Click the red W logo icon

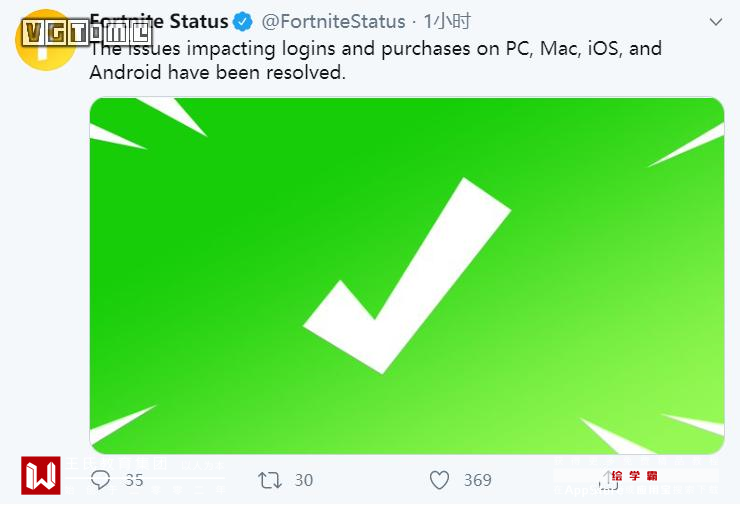click(x=41, y=475)
